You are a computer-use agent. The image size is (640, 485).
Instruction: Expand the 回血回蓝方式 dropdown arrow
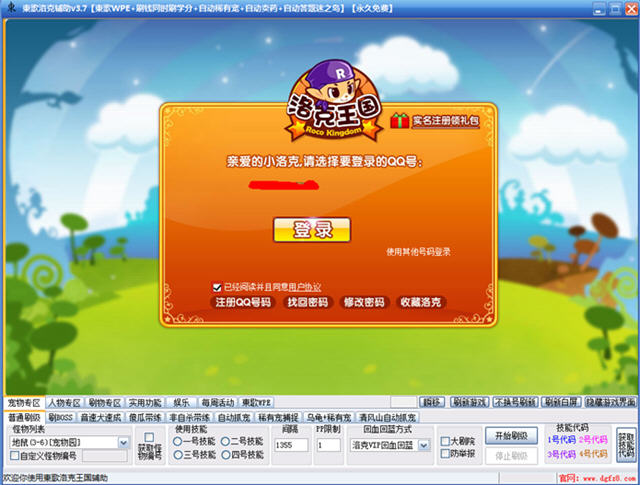pos(424,445)
